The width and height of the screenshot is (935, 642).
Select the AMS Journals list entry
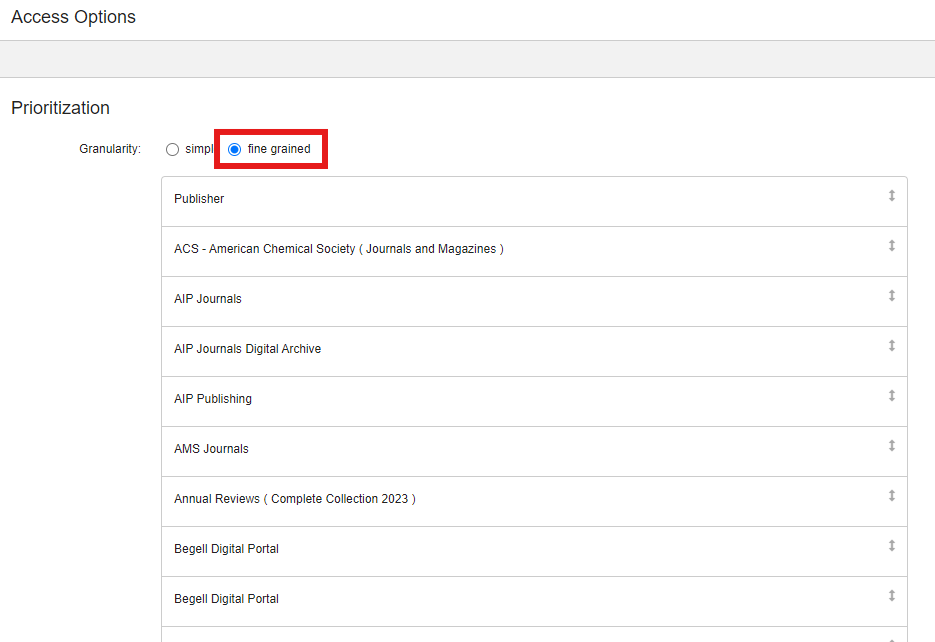(534, 452)
